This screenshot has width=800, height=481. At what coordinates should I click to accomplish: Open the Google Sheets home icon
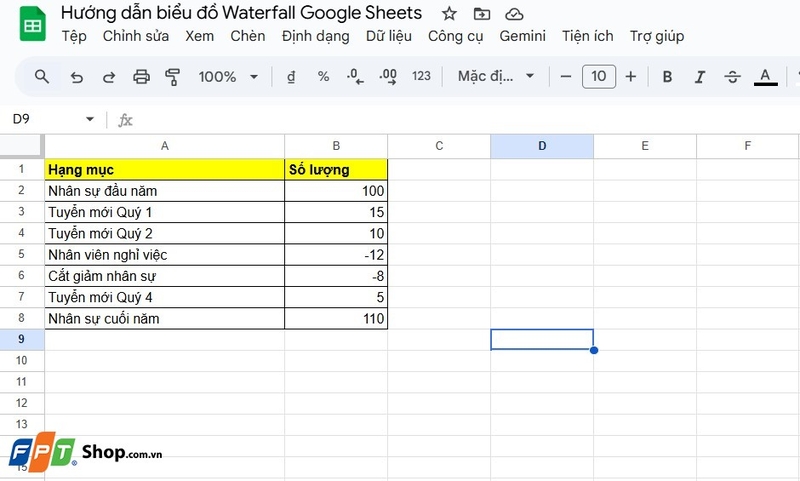click(x=33, y=23)
